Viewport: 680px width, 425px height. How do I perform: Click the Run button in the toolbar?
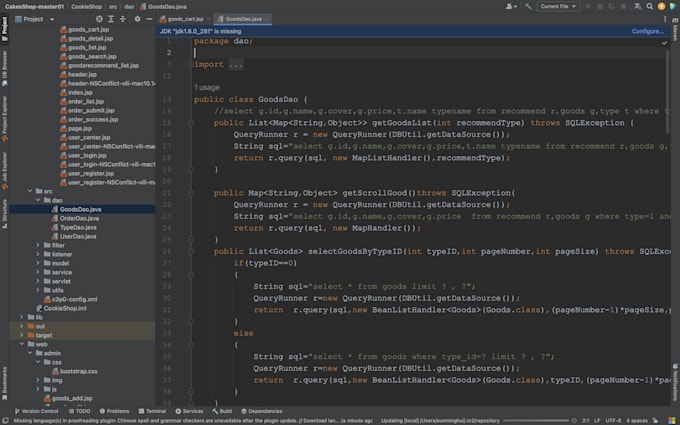(x=588, y=7)
